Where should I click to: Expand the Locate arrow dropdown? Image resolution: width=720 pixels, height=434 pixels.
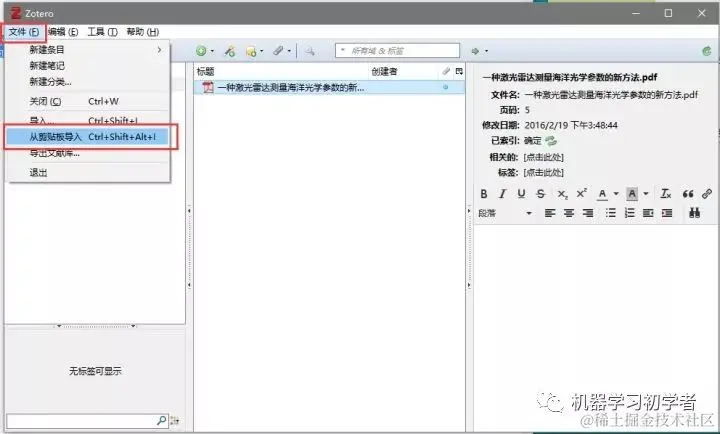point(486,51)
